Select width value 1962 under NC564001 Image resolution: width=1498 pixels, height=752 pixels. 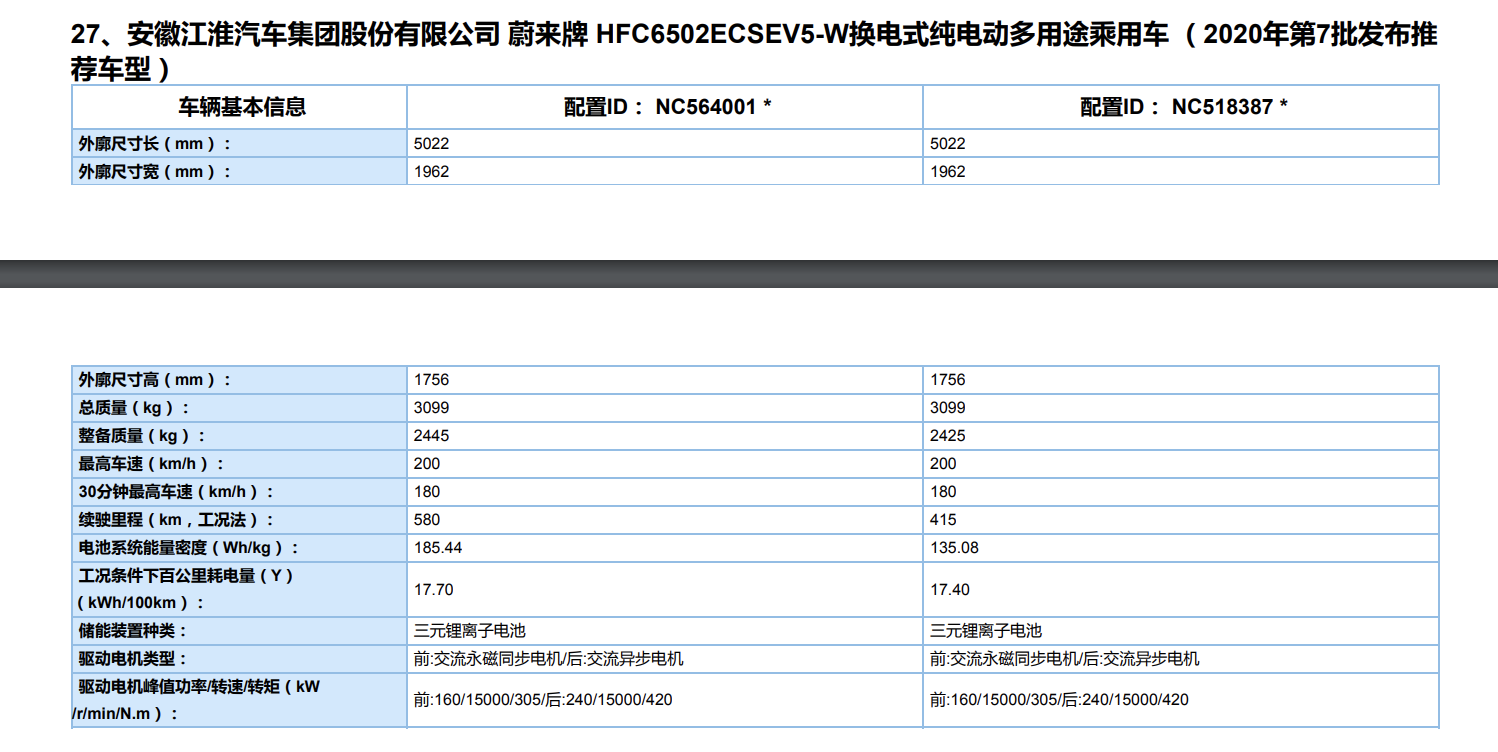point(432,172)
